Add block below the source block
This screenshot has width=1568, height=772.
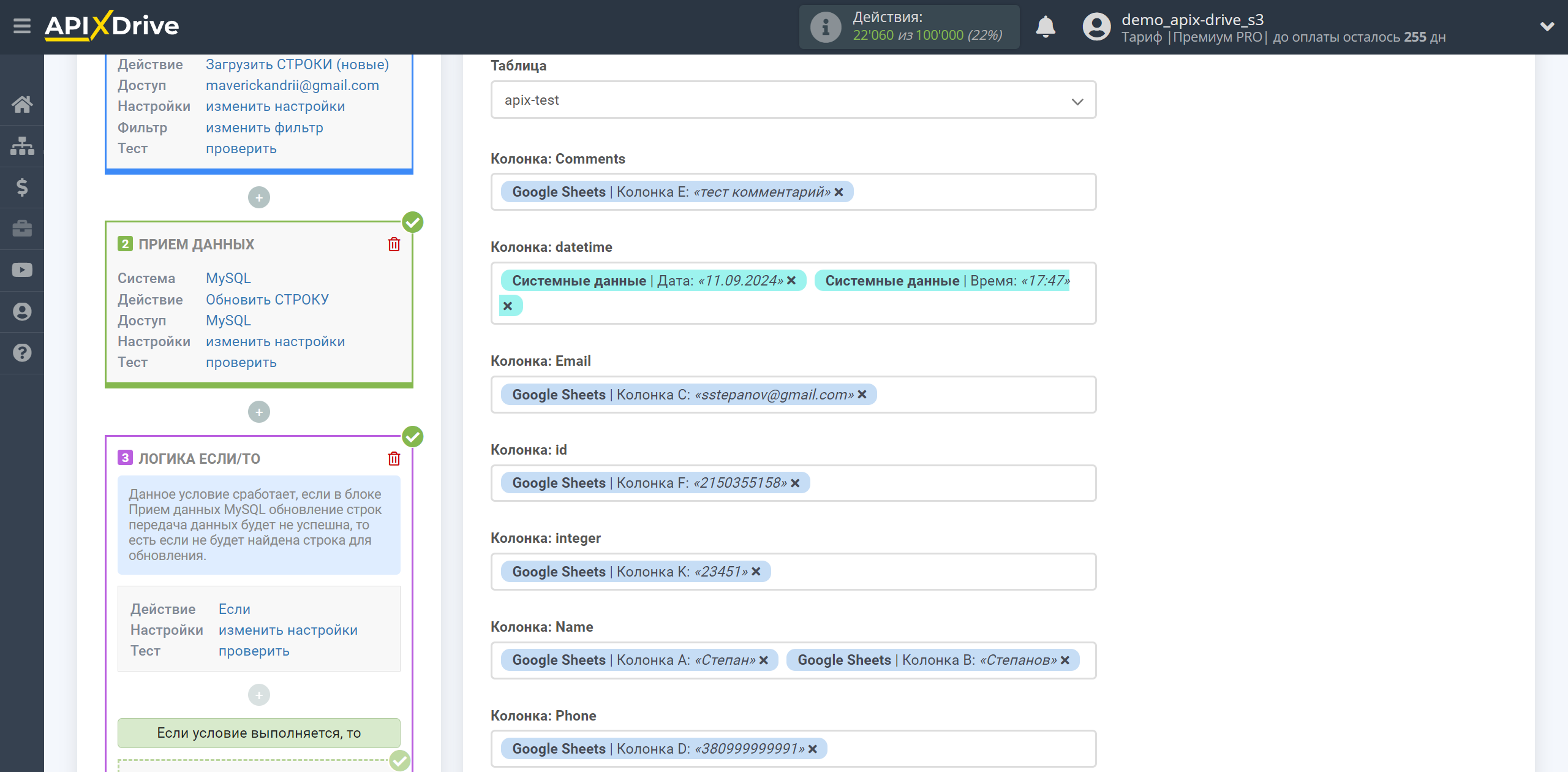(x=259, y=197)
